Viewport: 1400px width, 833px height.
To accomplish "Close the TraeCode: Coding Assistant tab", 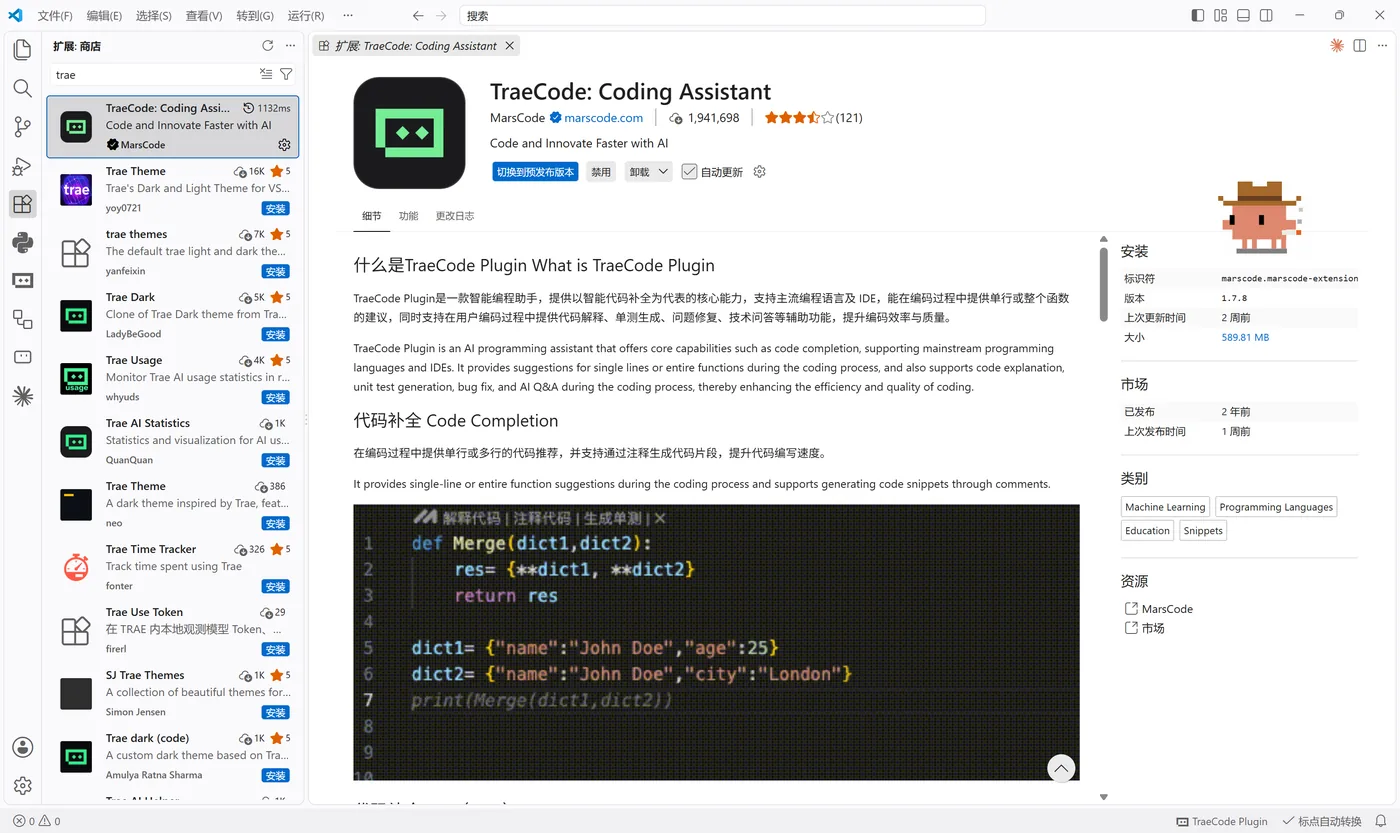I will click(509, 46).
